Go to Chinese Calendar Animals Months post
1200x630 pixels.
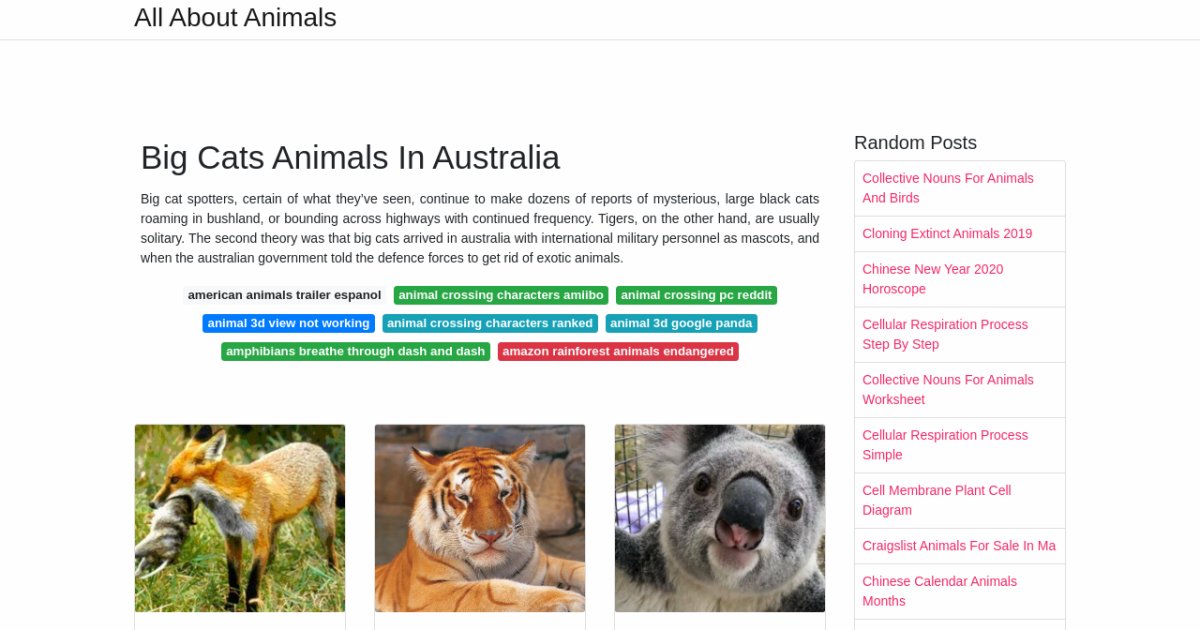pyautogui.click(x=939, y=591)
